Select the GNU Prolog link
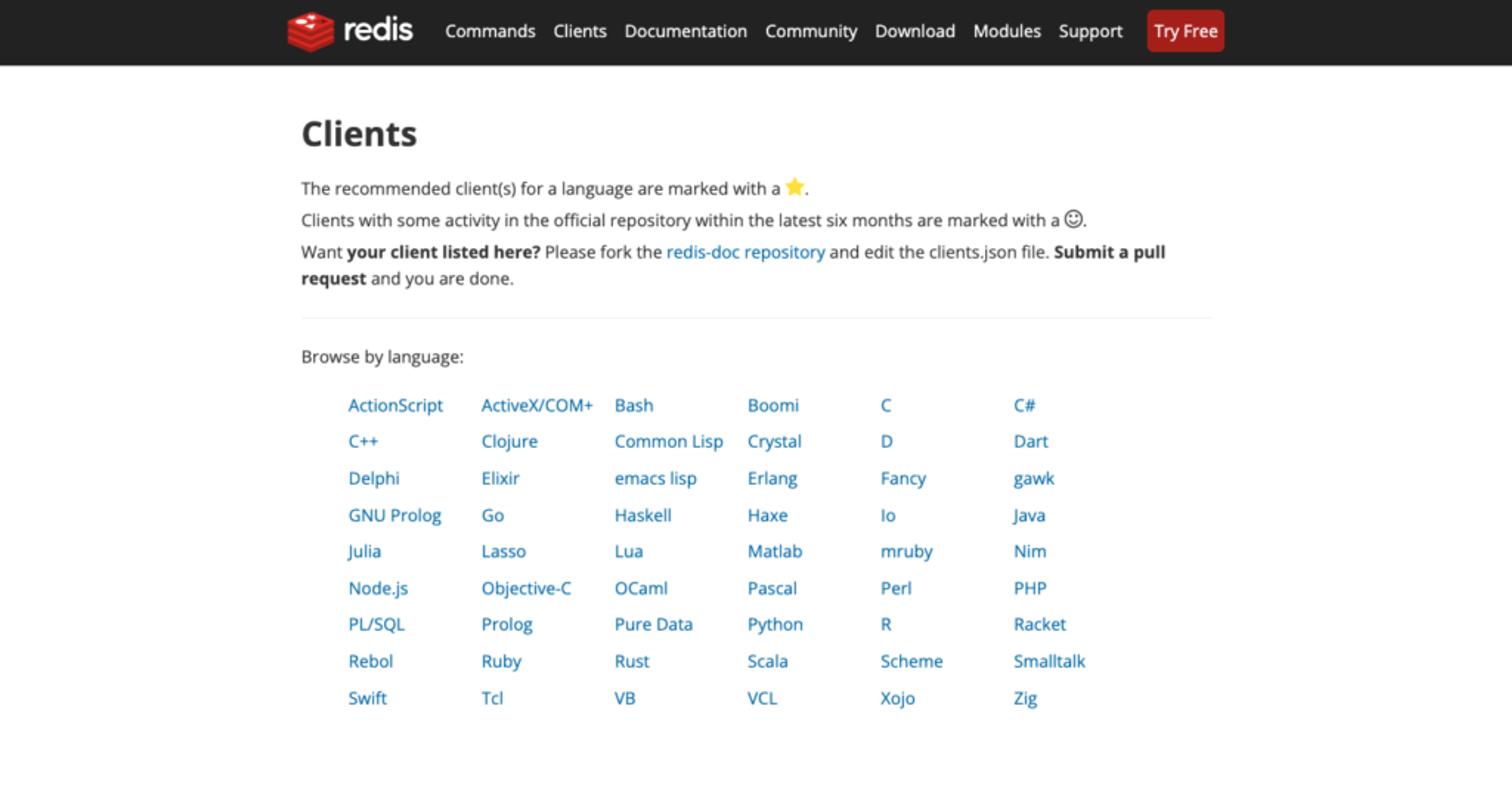Screen dimensions: 1512x793 (395, 515)
